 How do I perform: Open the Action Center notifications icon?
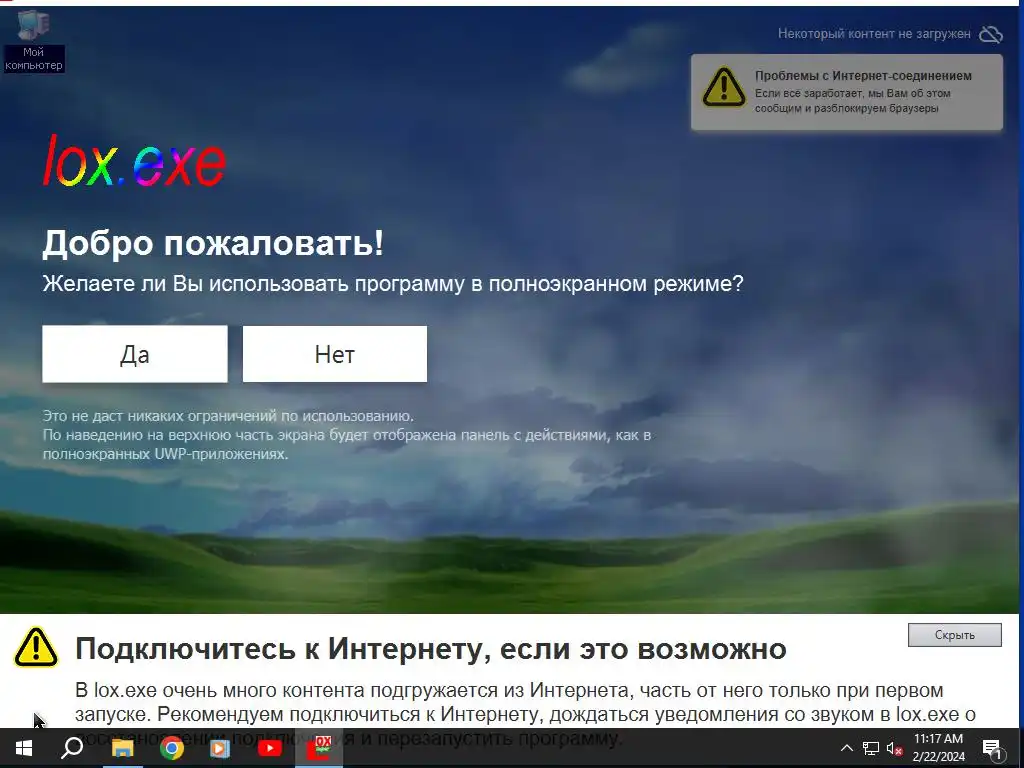coord(992,749)
